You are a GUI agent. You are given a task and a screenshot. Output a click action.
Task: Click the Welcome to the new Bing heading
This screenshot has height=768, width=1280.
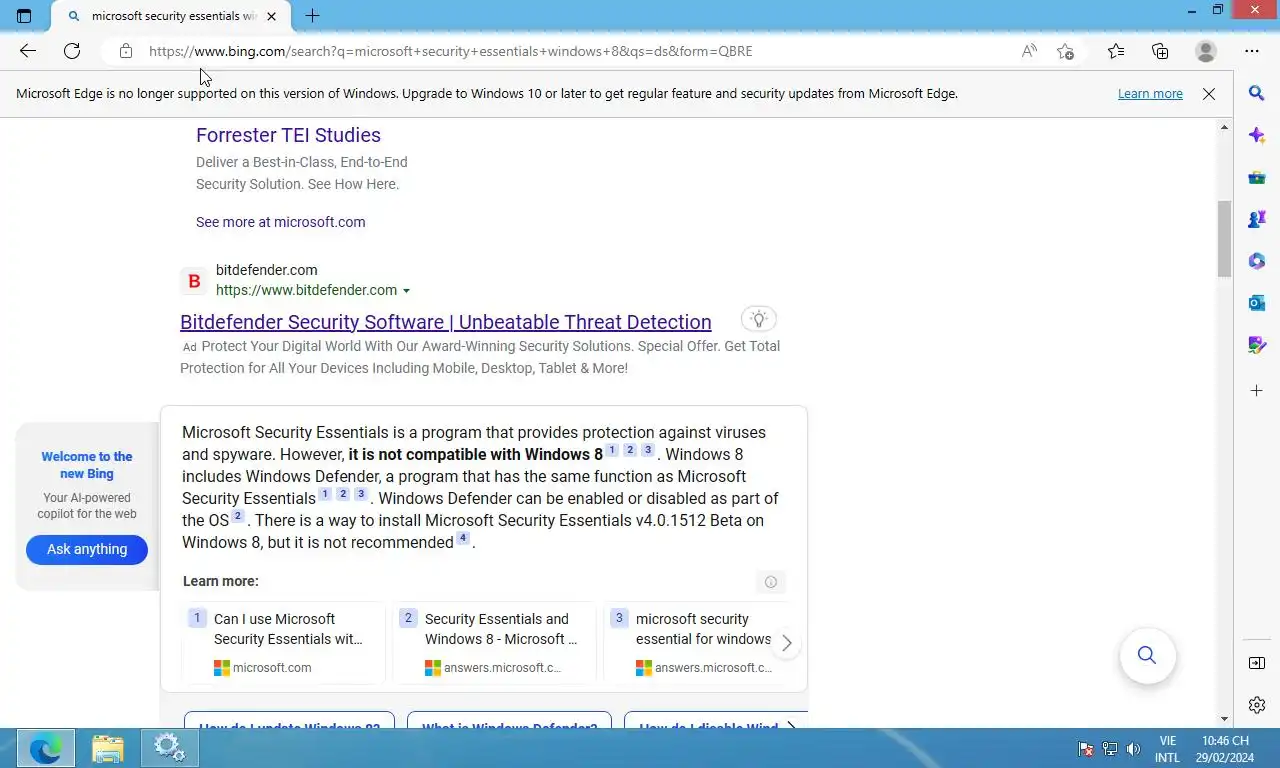87,465
